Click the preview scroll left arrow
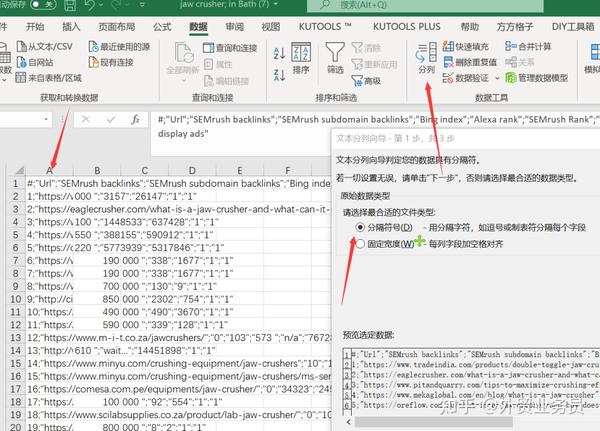600x431 pixels. pos(348,422)
